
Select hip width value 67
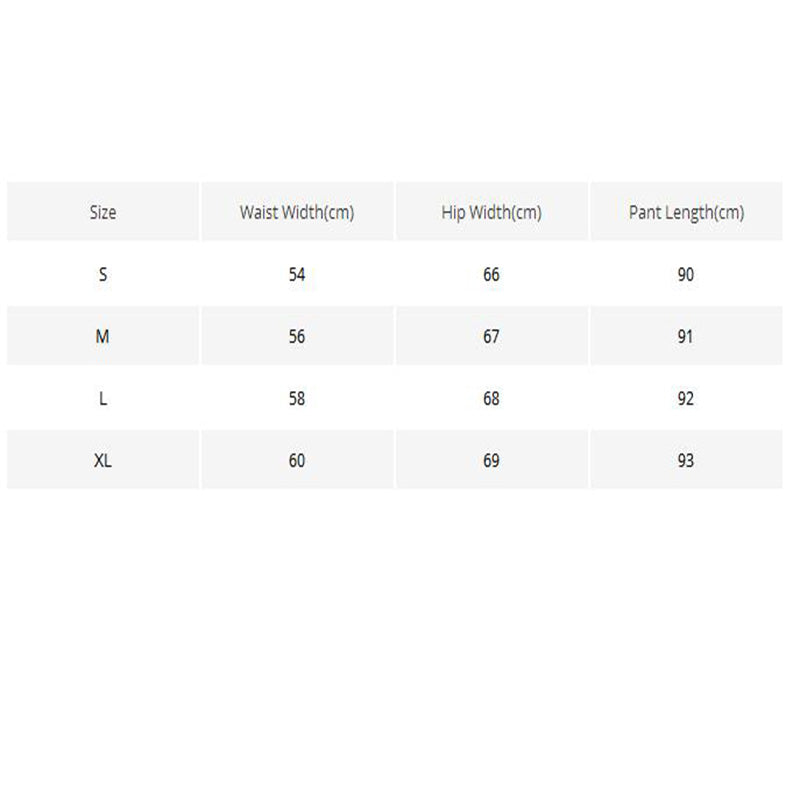491,337
